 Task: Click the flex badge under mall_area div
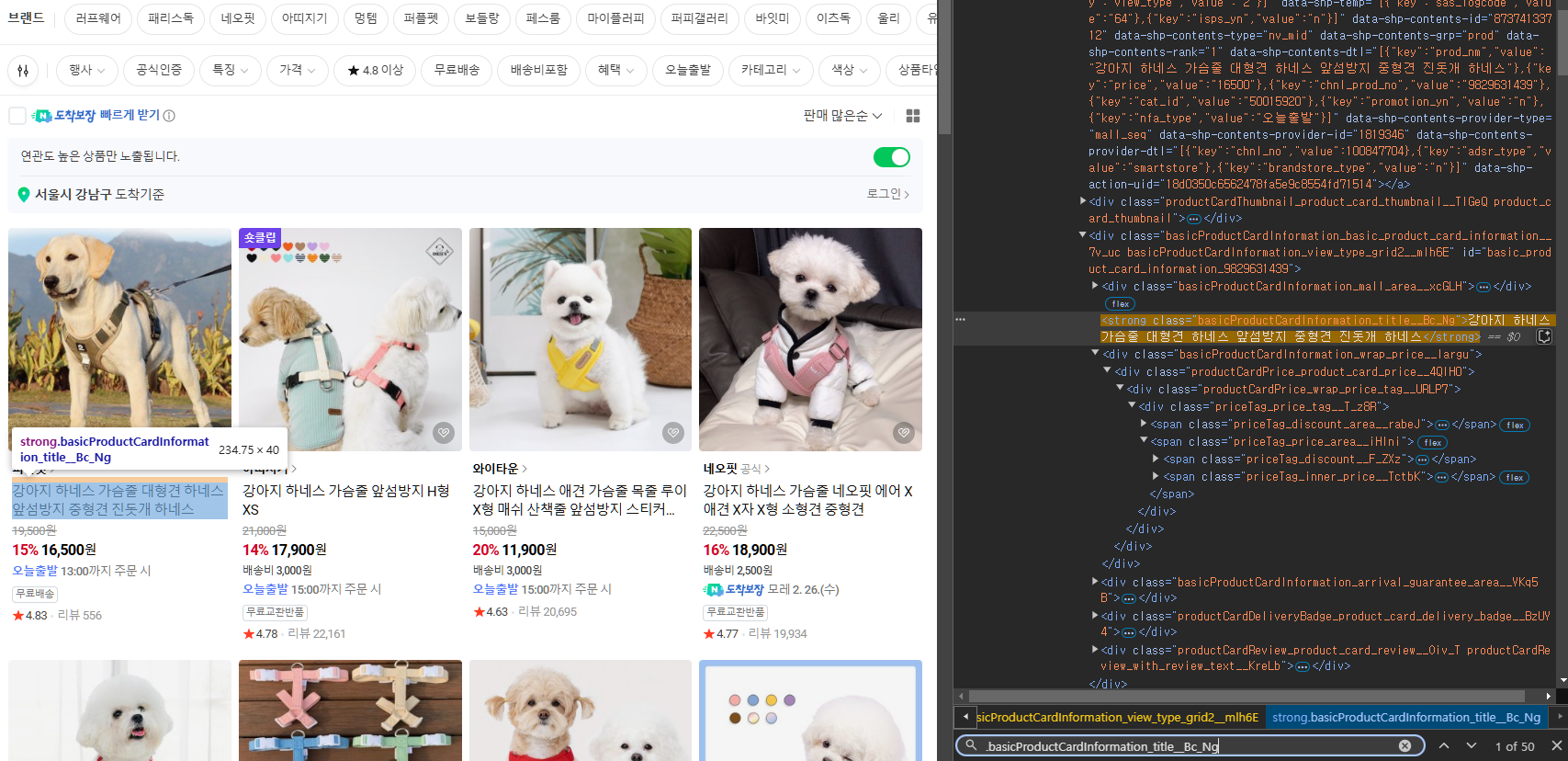(1120, 303)
